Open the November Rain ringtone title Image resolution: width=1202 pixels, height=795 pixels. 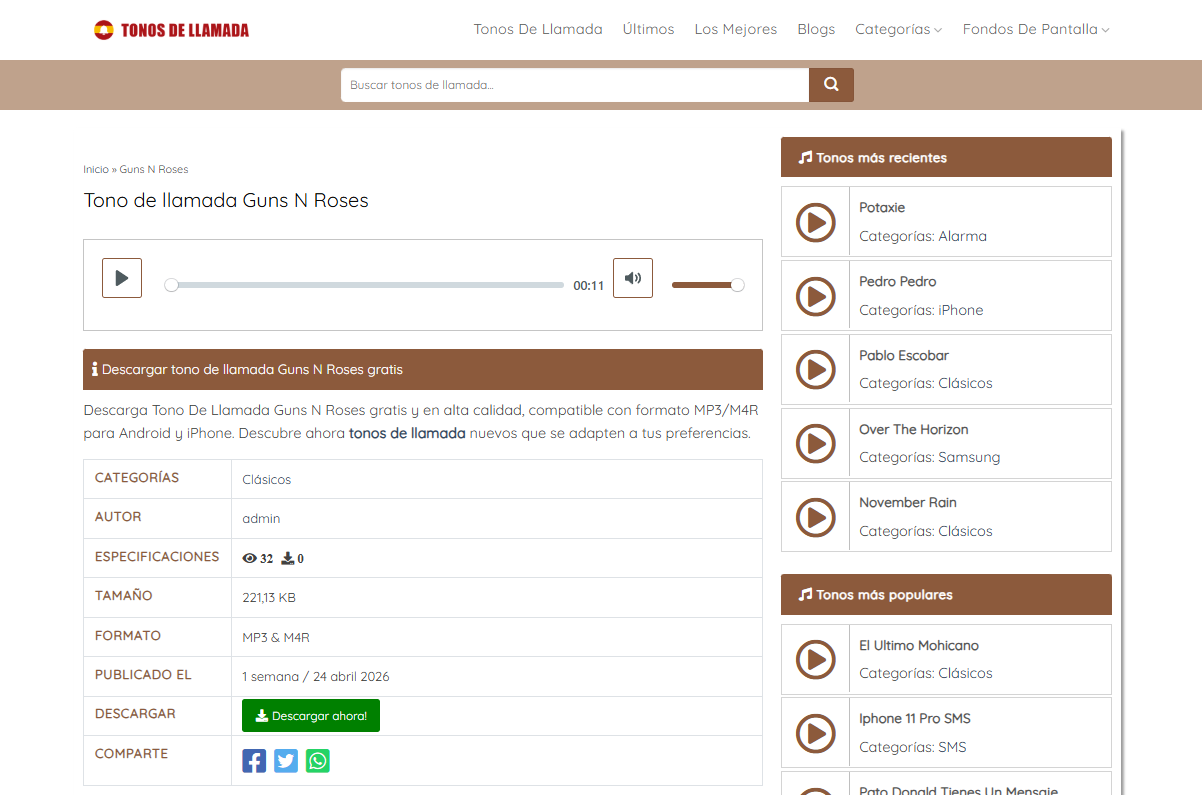pos(908,502)
